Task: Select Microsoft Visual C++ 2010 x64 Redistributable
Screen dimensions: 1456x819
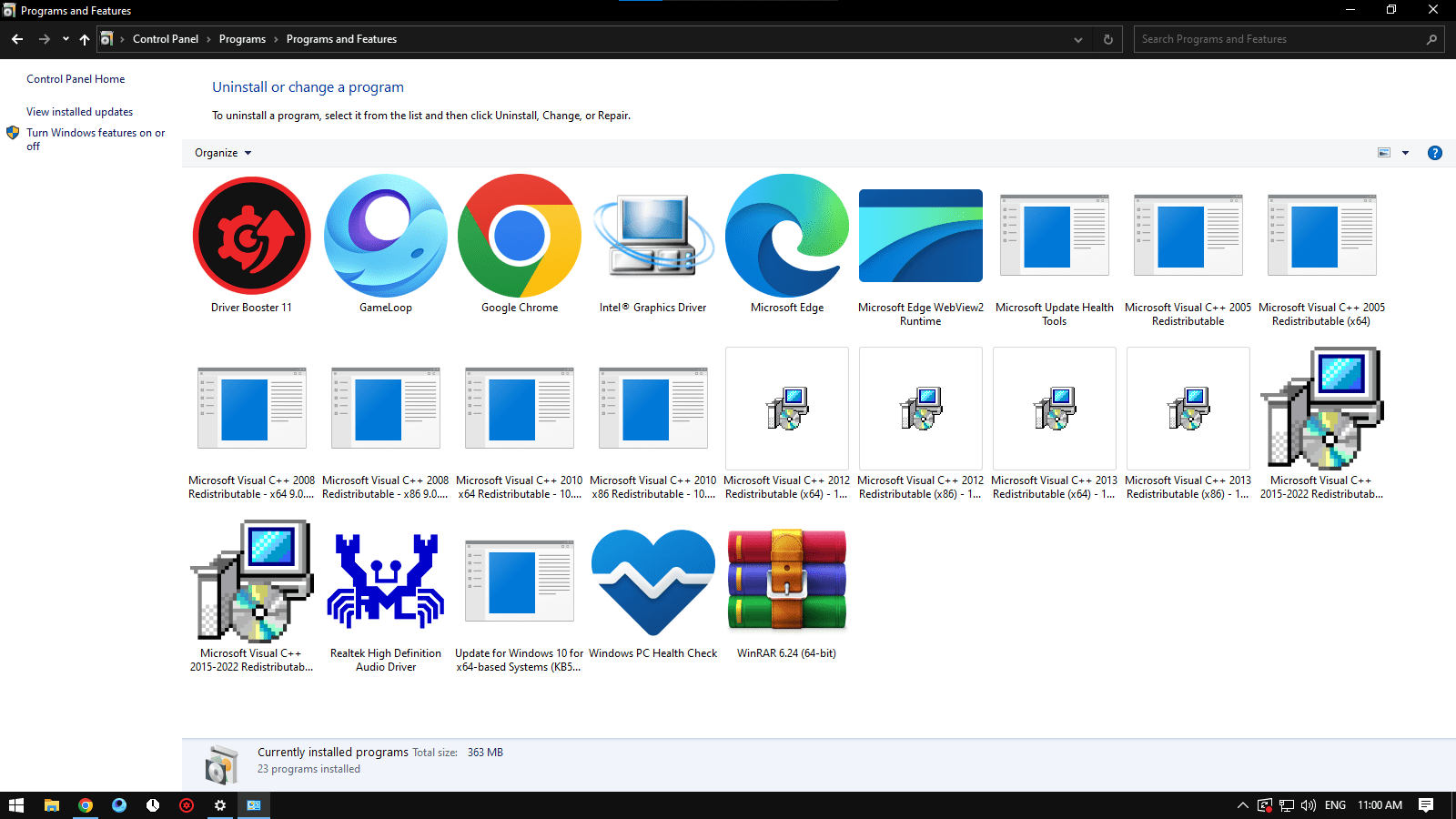Action: click(520, 409)
